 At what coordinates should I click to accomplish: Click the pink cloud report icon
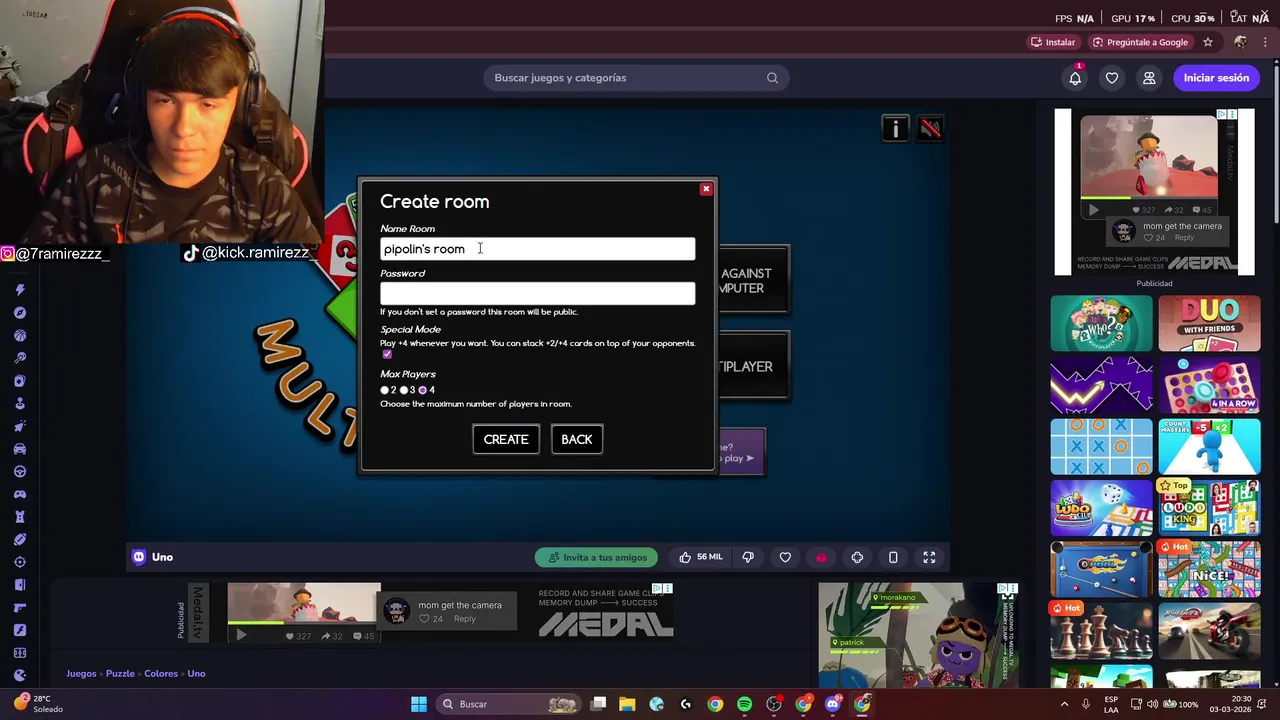821,557
